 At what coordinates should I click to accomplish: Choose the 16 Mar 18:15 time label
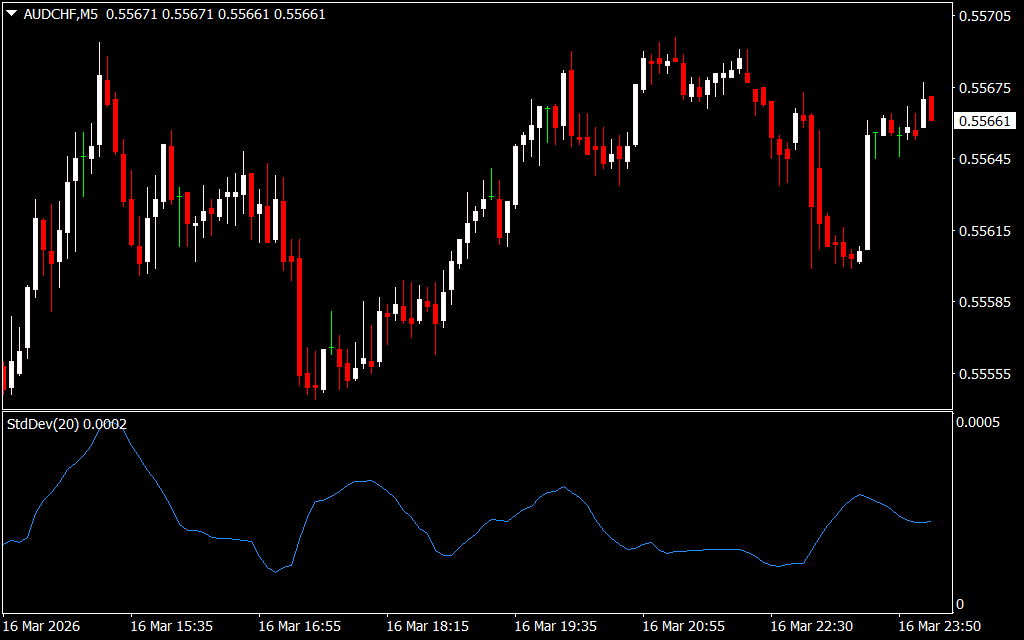tap(428, 626)
